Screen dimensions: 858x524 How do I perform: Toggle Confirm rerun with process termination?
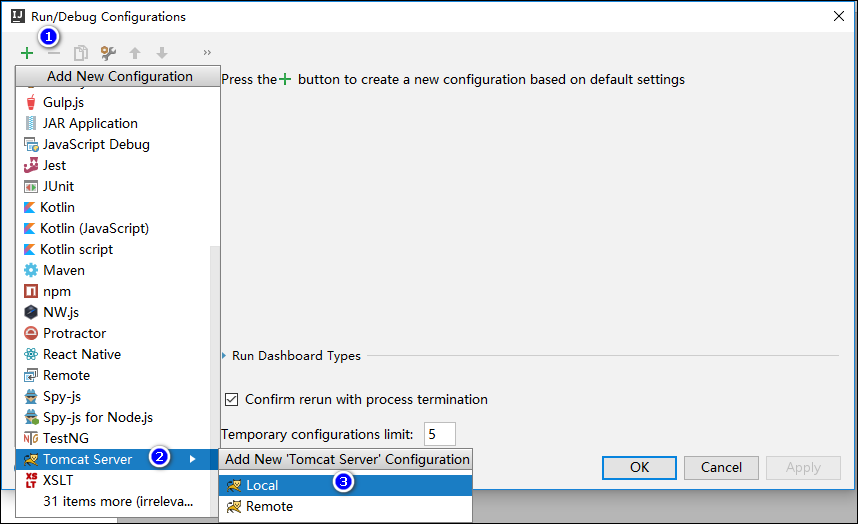[x=231, y=399]
